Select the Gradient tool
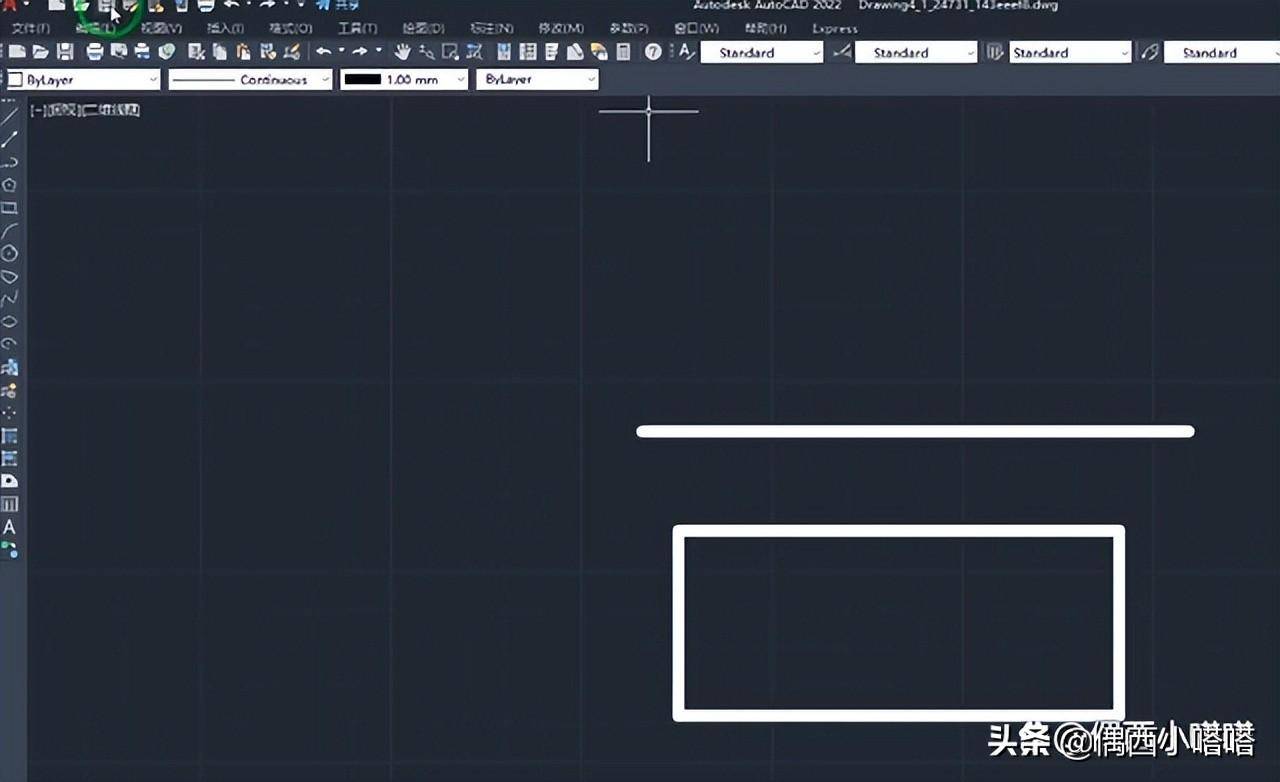This screenshot has height=782, width=1280. 10,458
